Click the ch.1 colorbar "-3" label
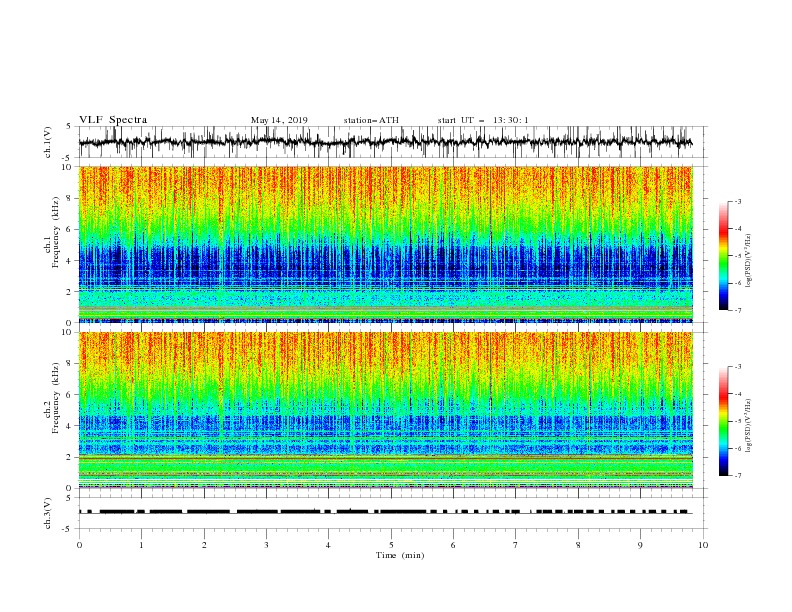 coord(738,202)
